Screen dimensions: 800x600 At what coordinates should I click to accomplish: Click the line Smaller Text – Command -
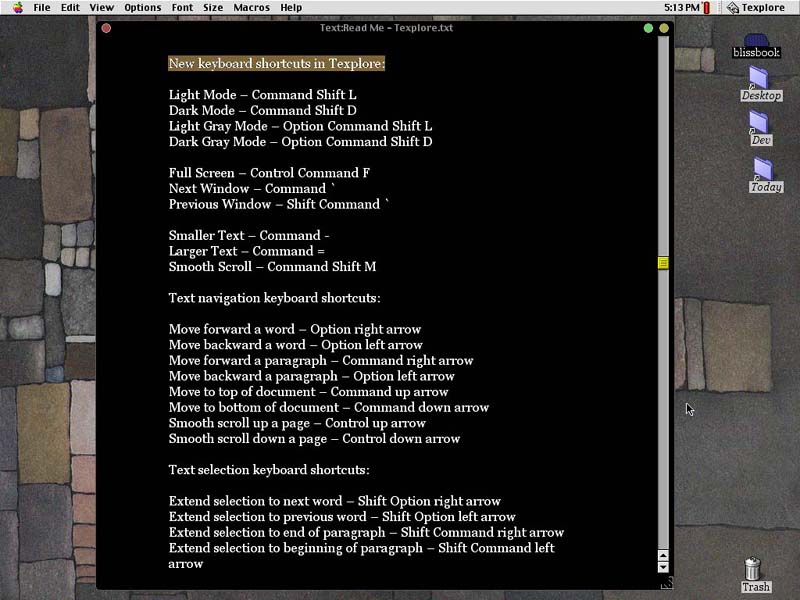(249, 236)
